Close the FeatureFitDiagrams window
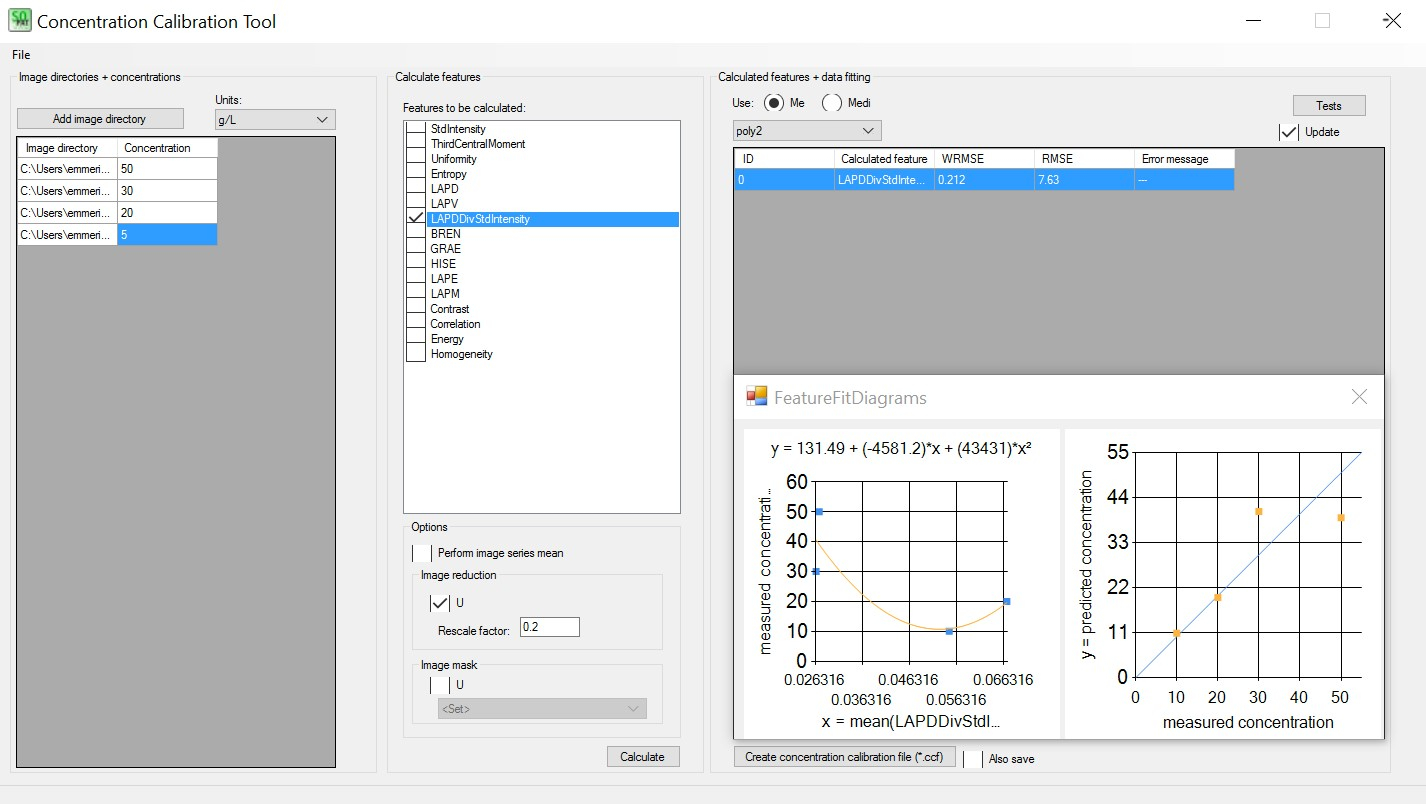This screenshot has height=804, width=1426. pyautogui.click(x=1358, y=397)
